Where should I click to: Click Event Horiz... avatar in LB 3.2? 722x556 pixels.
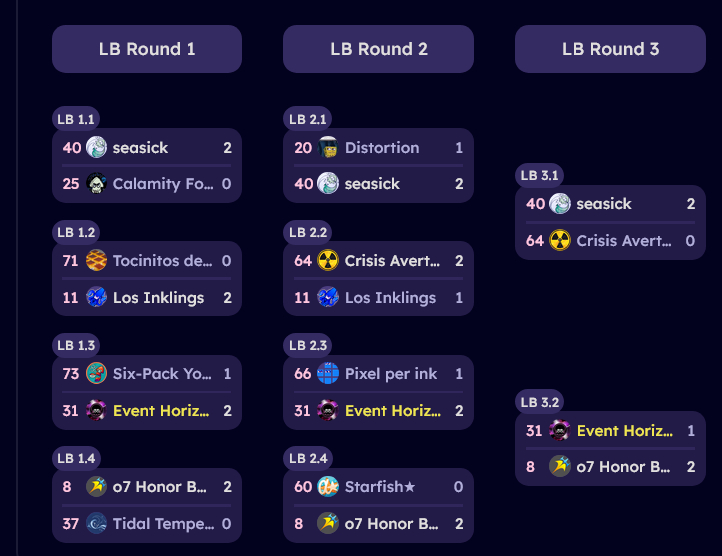[x=560, y=431]
